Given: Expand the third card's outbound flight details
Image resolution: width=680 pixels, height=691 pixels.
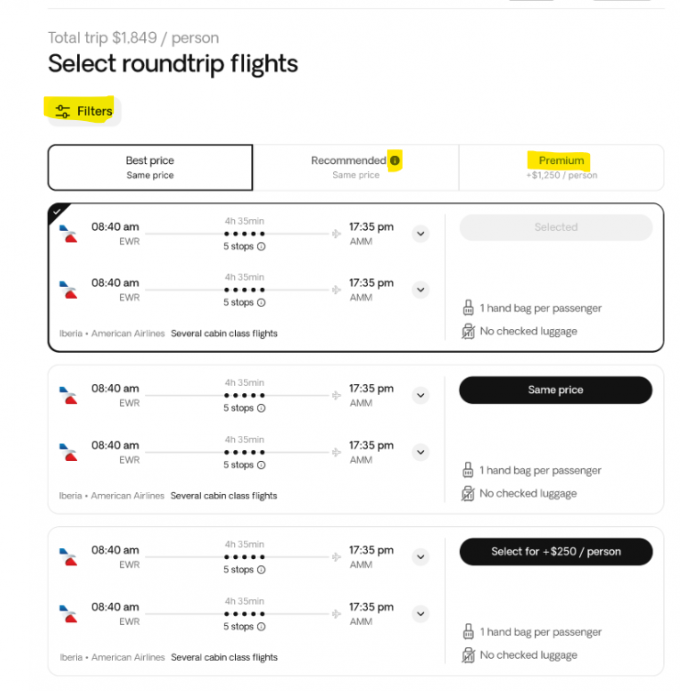Looking at the screenshot, I should point(421,557).
